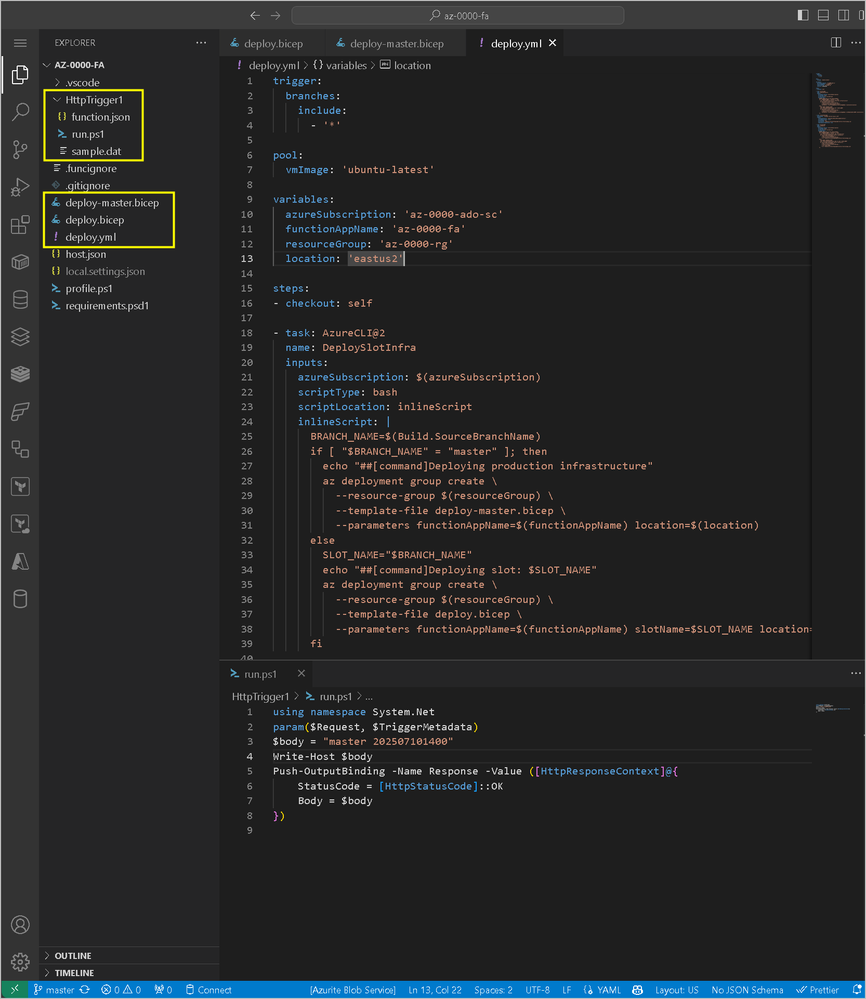Open deploy.bicep in explorer tree
Image resolution: width=866 pixels, height=999 pixels.
point(94,220)
